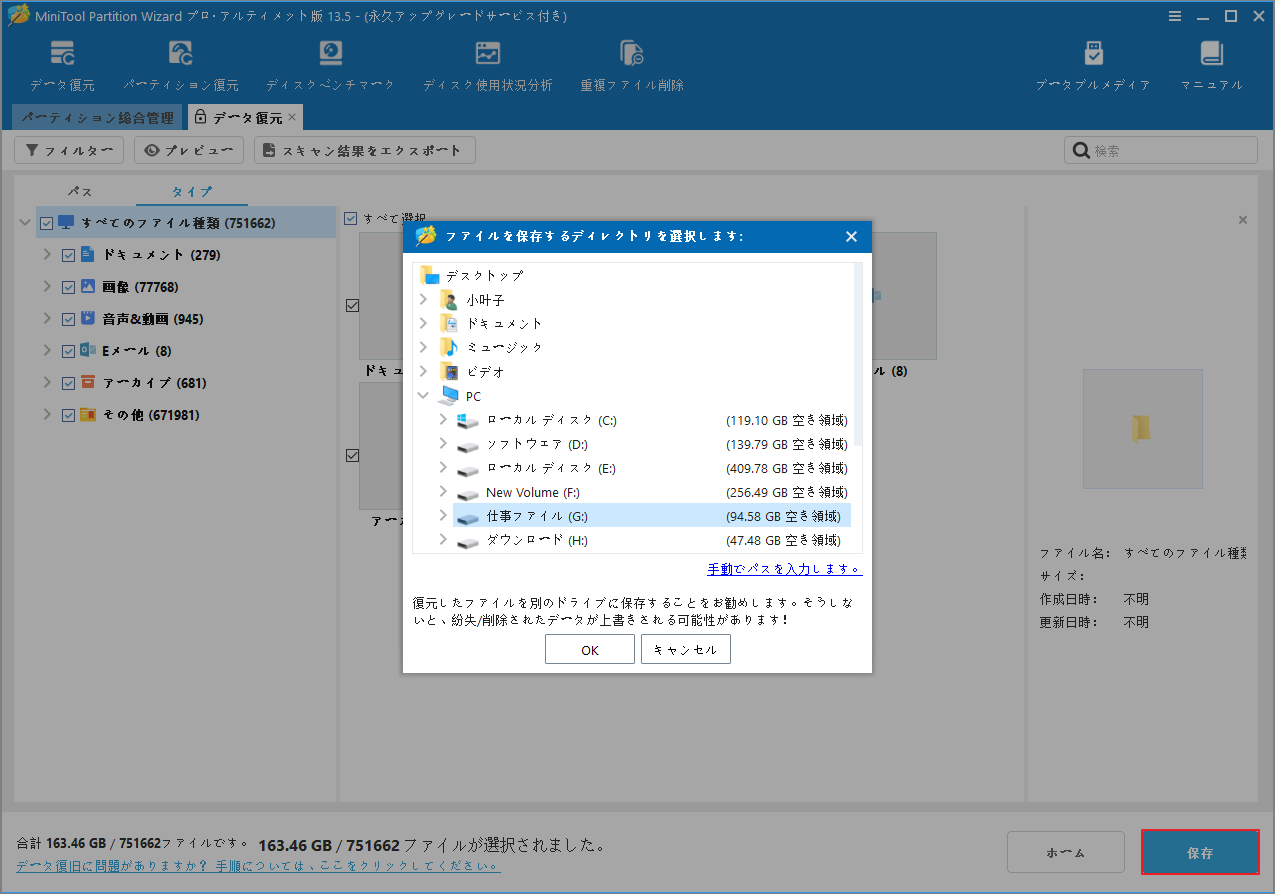Viewport: 1275px width, 894px height.
Task: Switch to the パーティション総合管理 tab
Action: click(x=97, y=117)
